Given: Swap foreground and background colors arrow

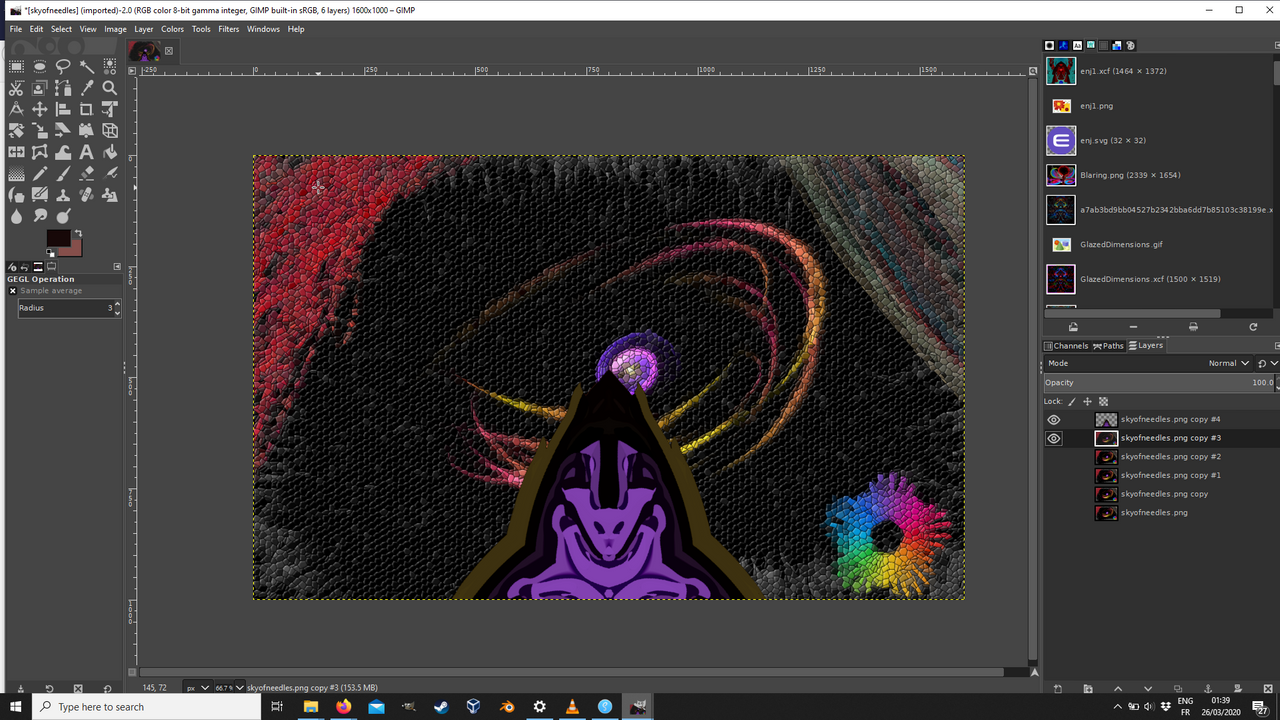Looking at the screenshot, I should coord(78,233).
